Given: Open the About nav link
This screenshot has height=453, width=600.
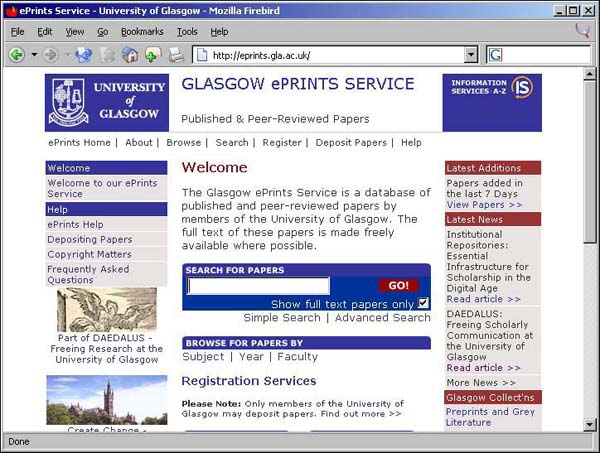Looking at the screenshot, I should pyautogui.click(x=139, y=143).
